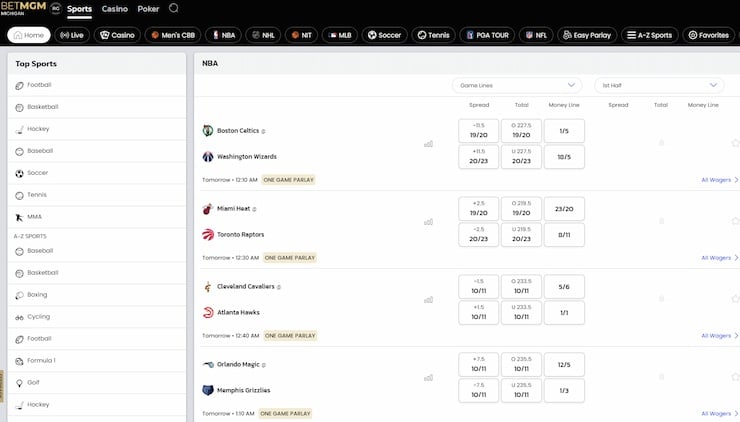The height and width of the screenshot is (422, 740).
Task: Select Hockey in Top Sports list
Action: tap(97, 129)
